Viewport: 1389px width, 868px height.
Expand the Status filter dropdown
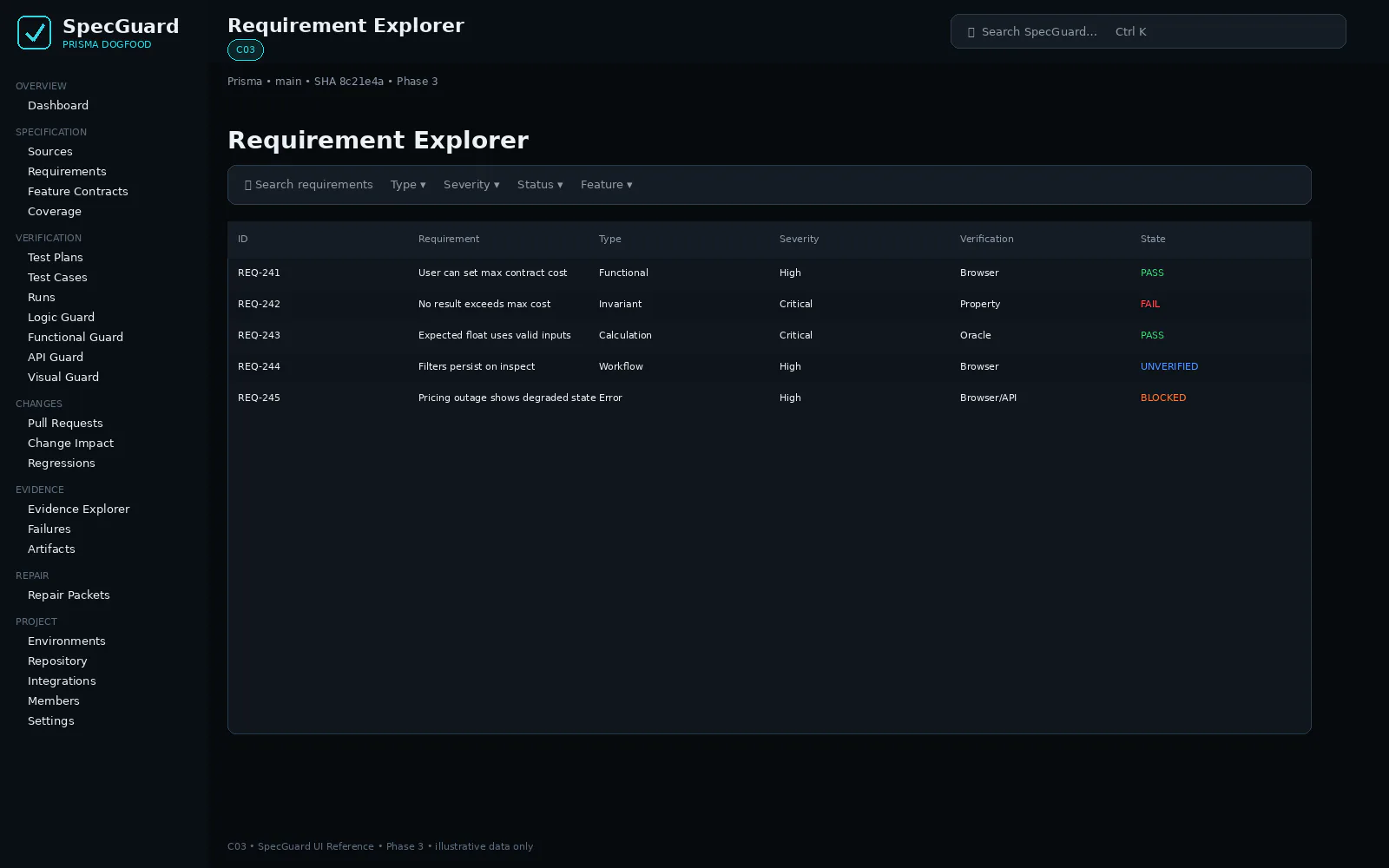click(x=540, y=185)
